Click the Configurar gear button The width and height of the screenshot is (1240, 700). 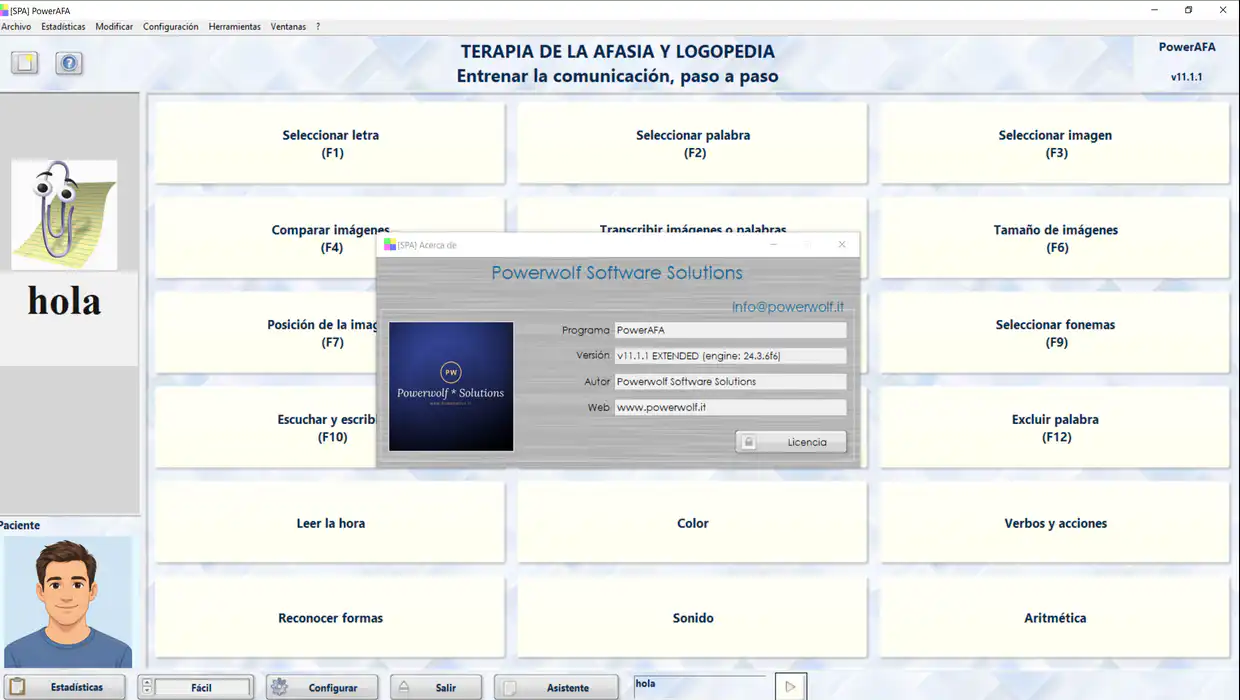(x=322, y=688)
